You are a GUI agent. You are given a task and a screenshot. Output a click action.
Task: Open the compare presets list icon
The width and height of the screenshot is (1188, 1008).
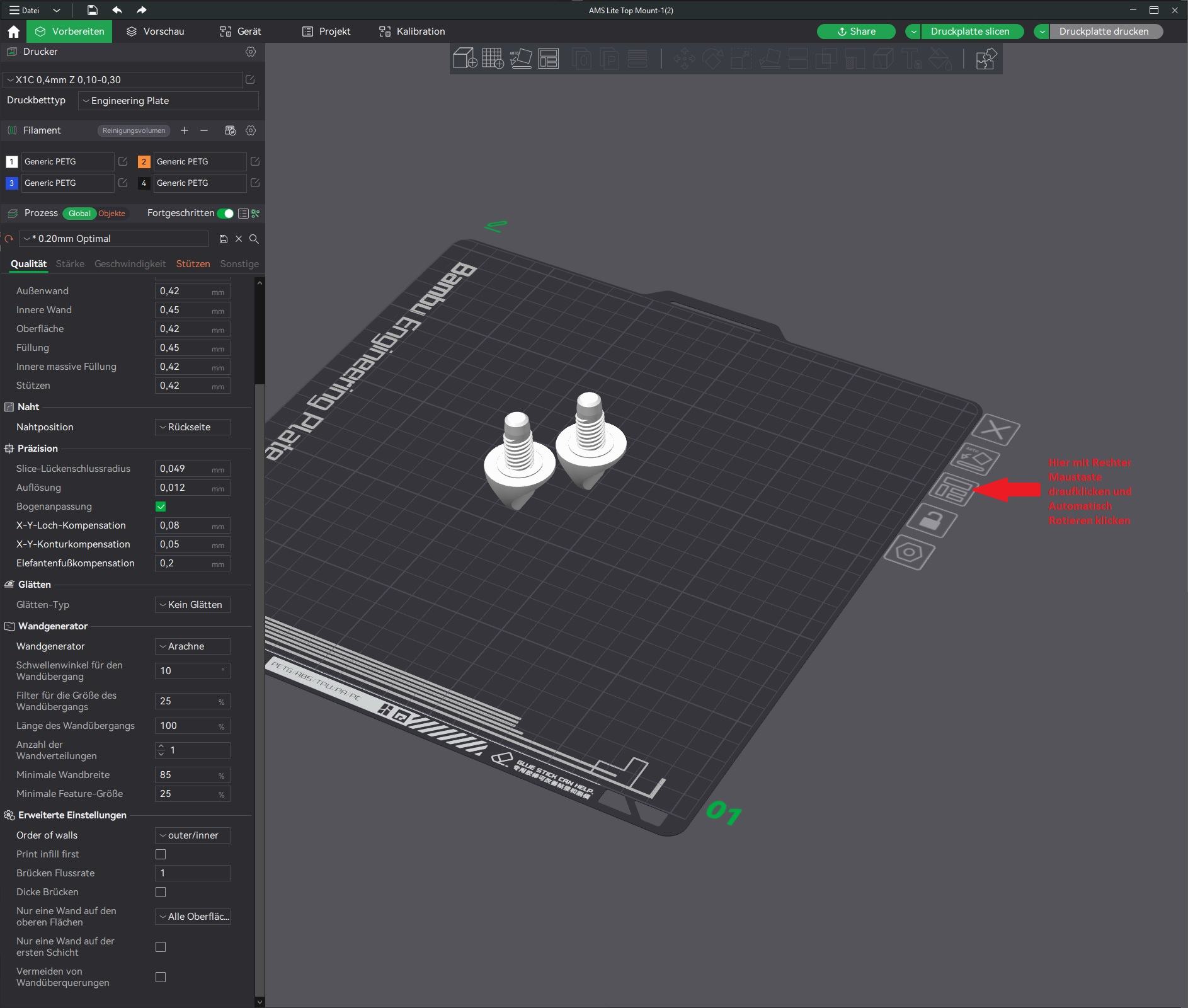[x=243, y=214]
